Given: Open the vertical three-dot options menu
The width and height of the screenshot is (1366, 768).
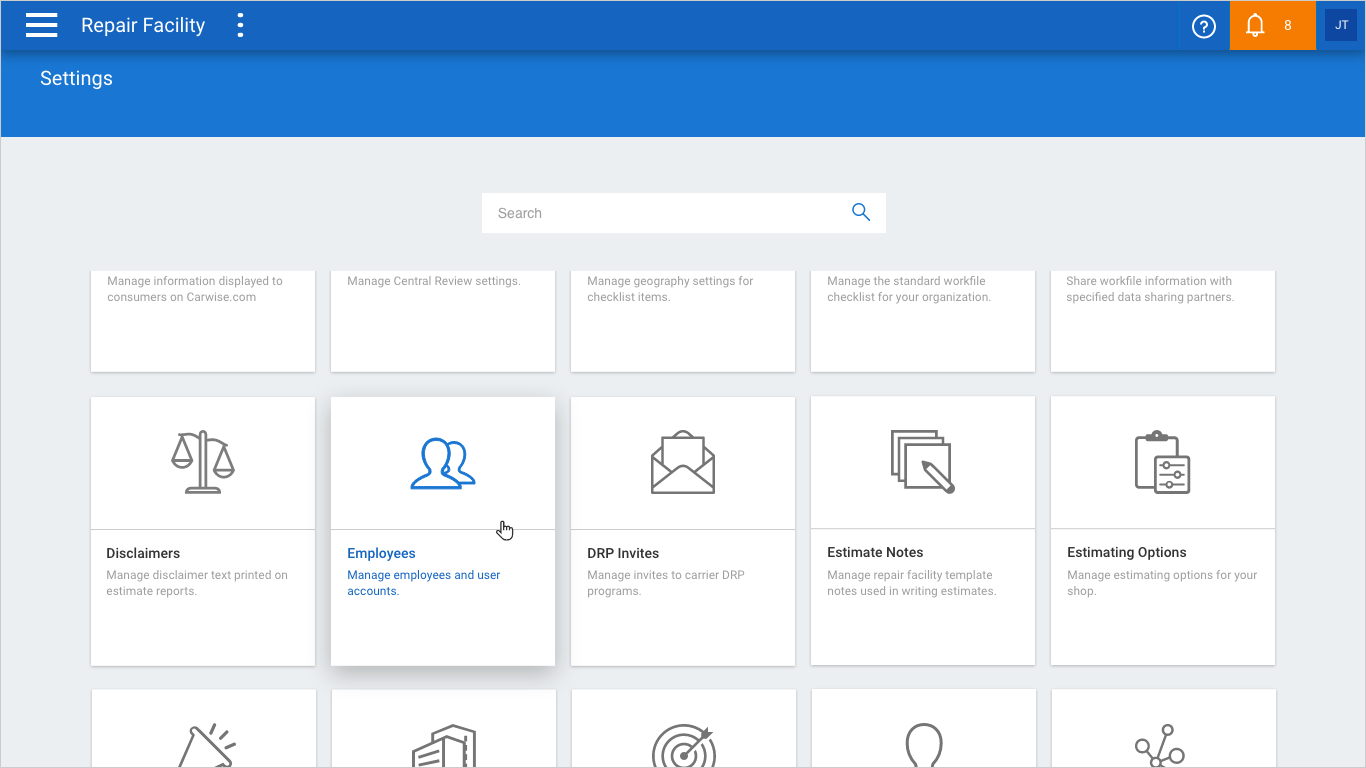Looking at the screenshot, I should pos(240,26).
